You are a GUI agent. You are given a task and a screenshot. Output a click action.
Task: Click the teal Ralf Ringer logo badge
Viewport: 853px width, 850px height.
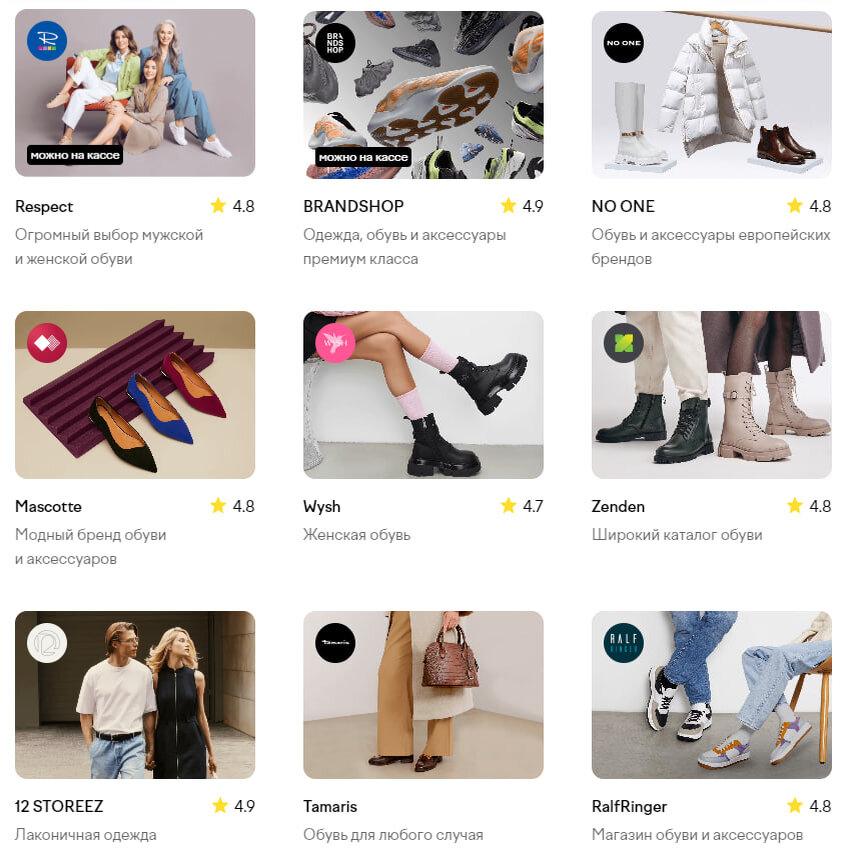623,643
